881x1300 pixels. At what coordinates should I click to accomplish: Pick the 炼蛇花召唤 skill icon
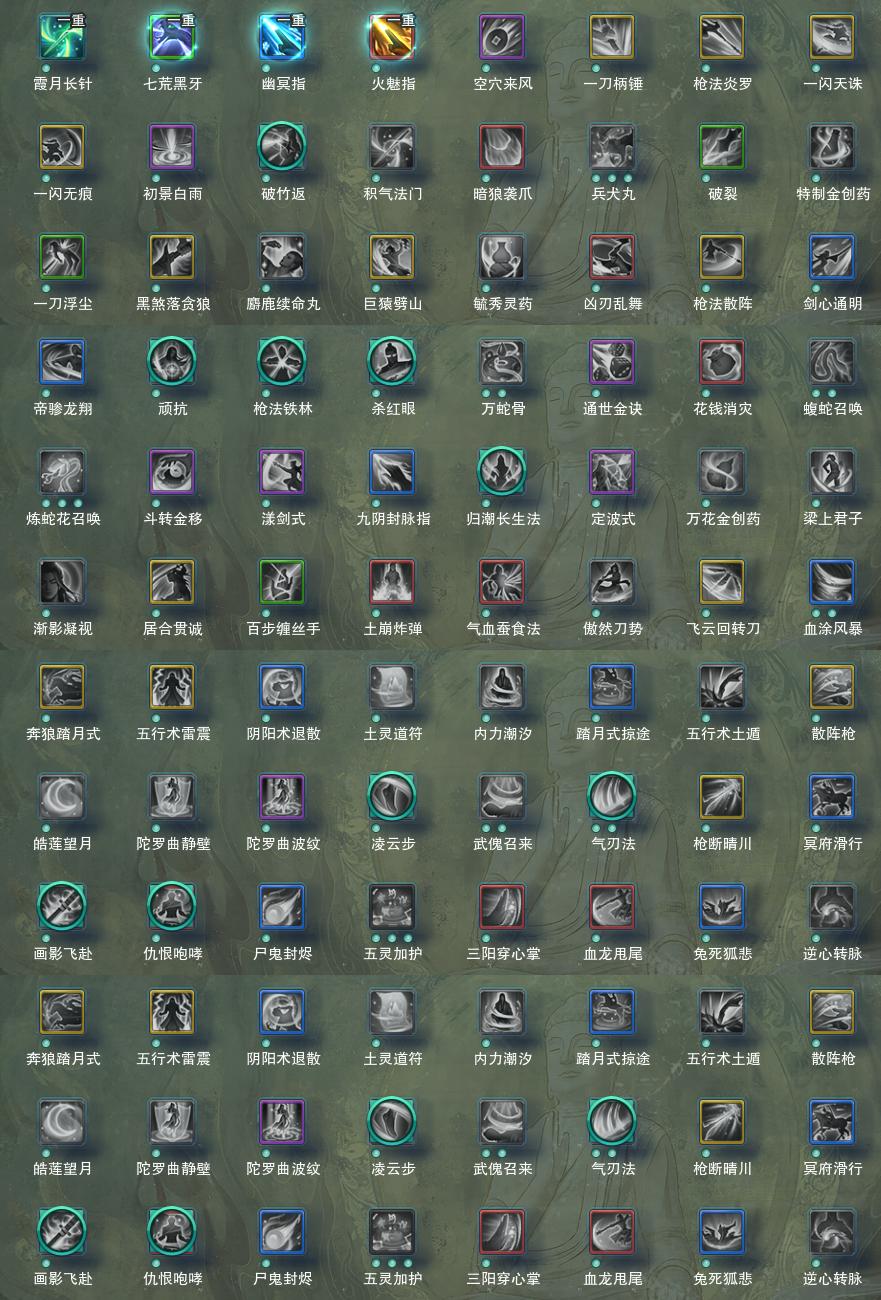click(x=62, y=472)
